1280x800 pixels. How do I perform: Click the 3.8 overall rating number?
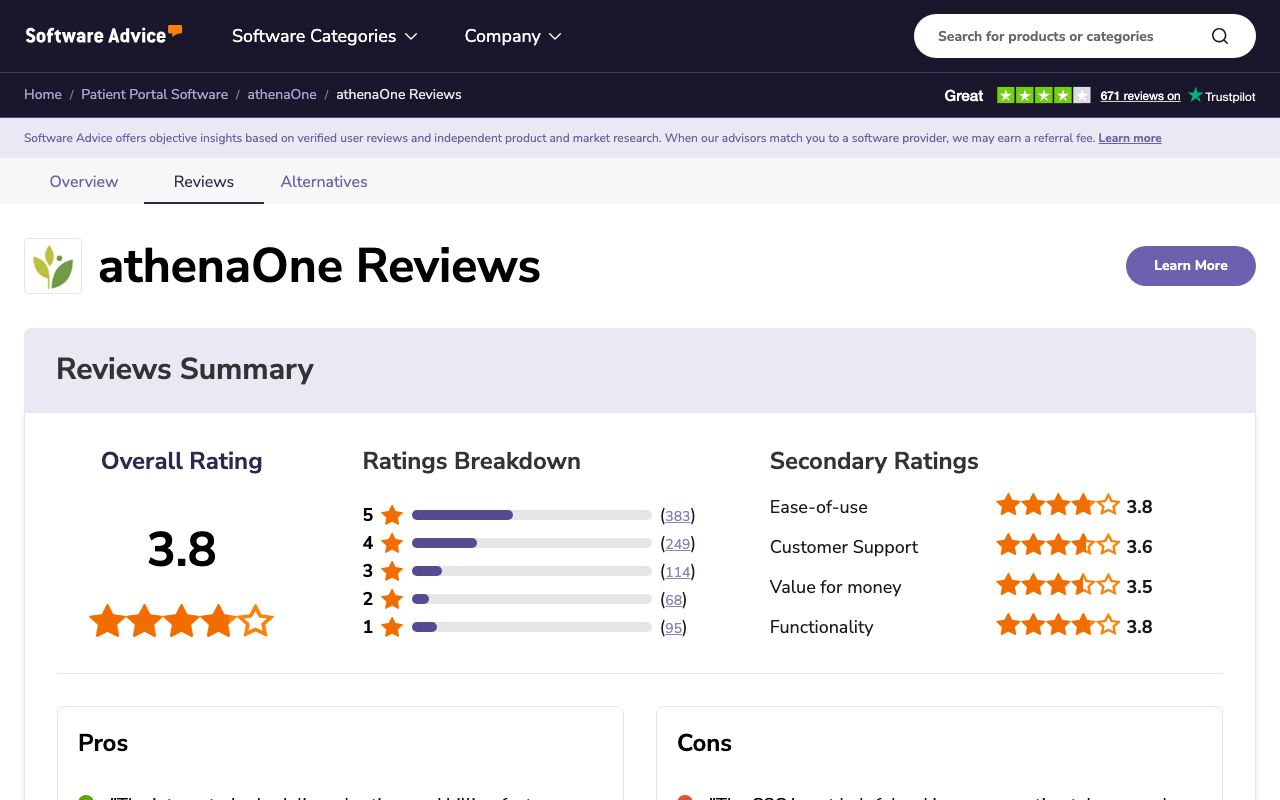[182, 549]
